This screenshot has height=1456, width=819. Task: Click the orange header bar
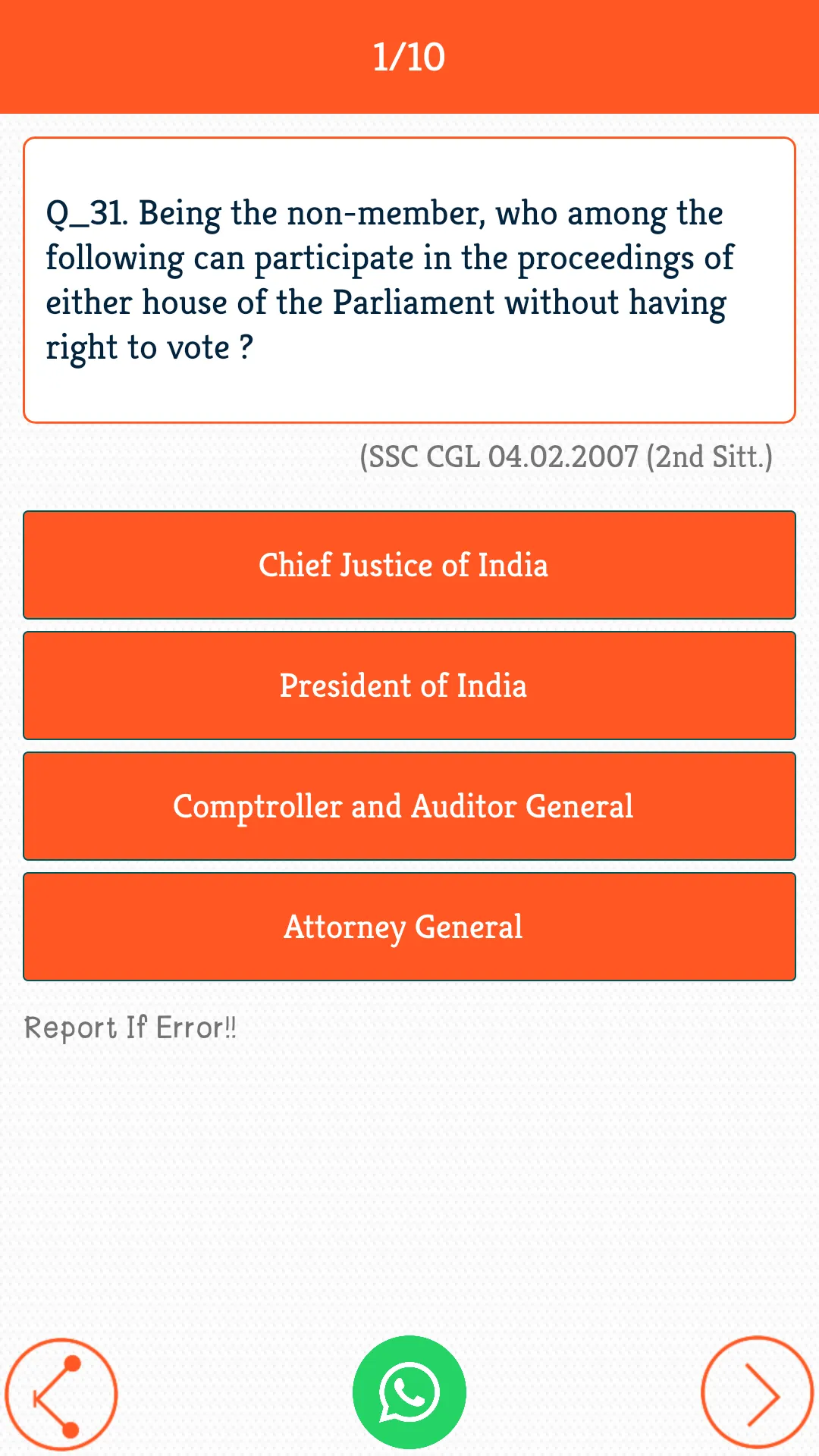409,57
